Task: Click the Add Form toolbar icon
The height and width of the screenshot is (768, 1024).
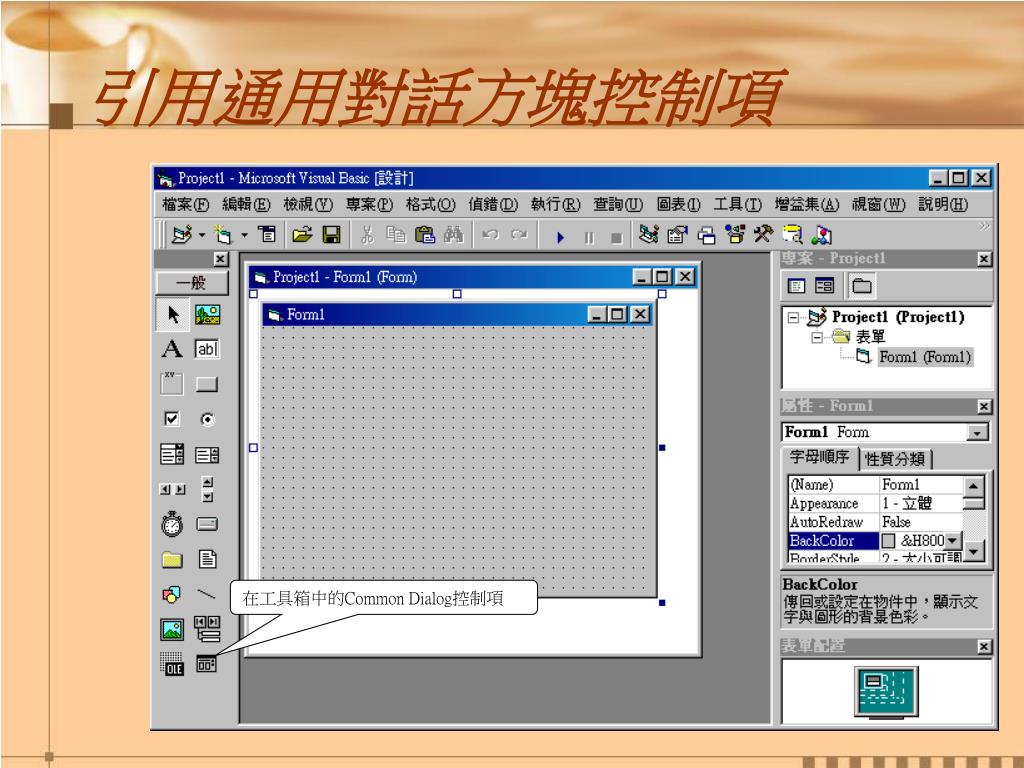Action: click(224, 234)
